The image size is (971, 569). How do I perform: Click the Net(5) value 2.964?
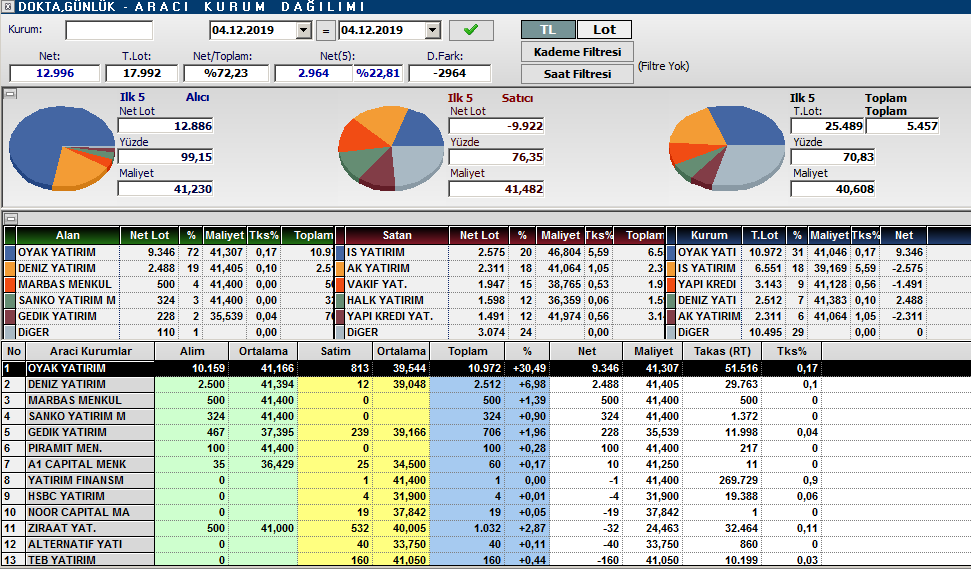[313, 73]
